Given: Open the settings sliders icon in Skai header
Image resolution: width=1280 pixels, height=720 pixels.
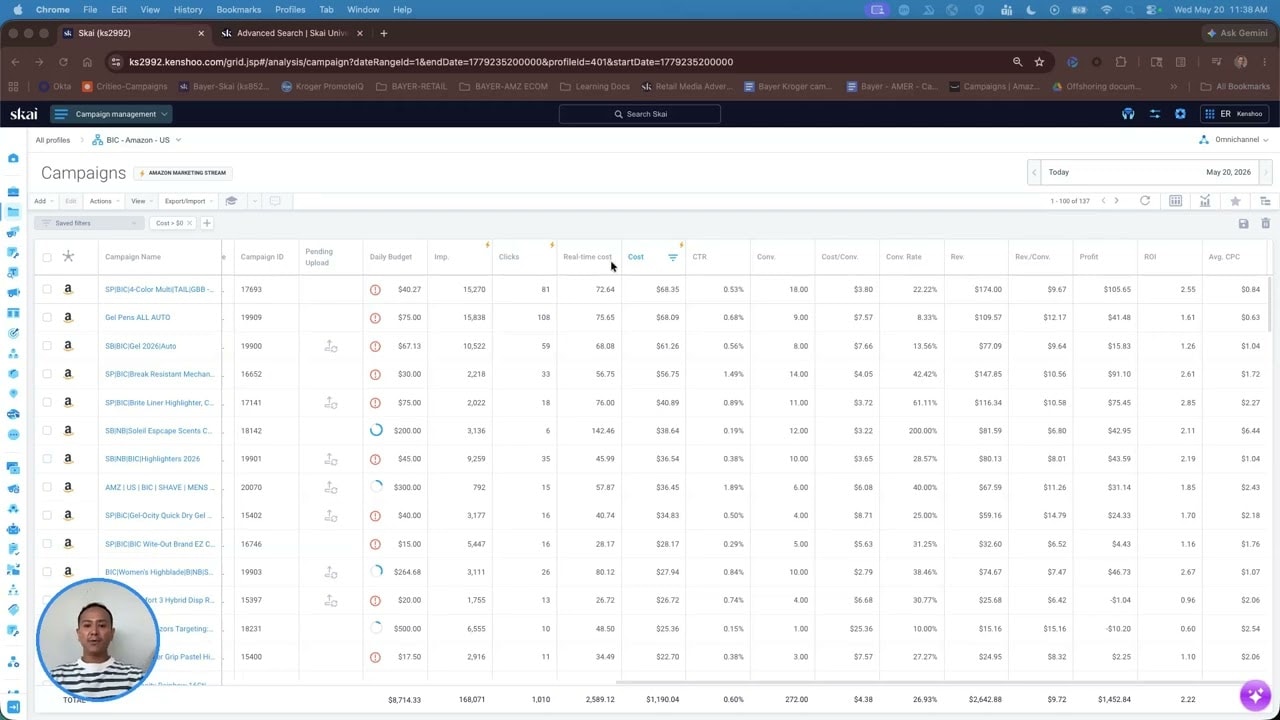Looking at the screenshot, I should [x=1154, y=114].
